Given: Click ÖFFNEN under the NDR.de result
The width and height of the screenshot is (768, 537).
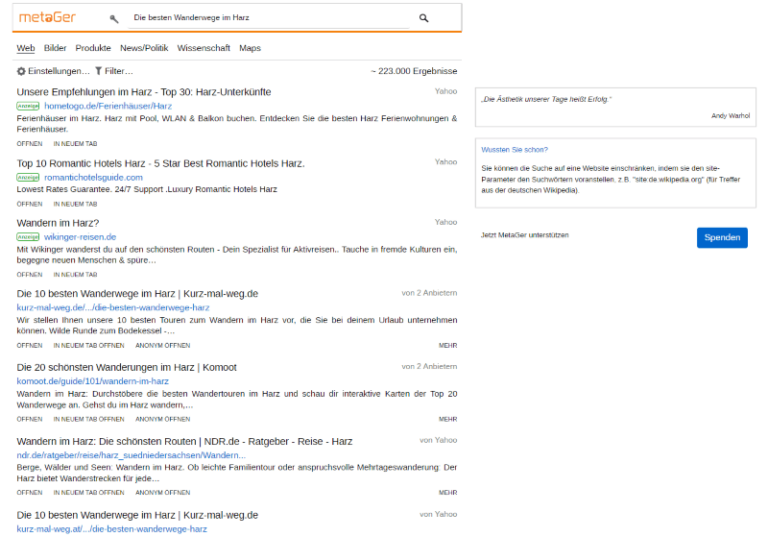Looking at the screenshot, I should point(29,492).
